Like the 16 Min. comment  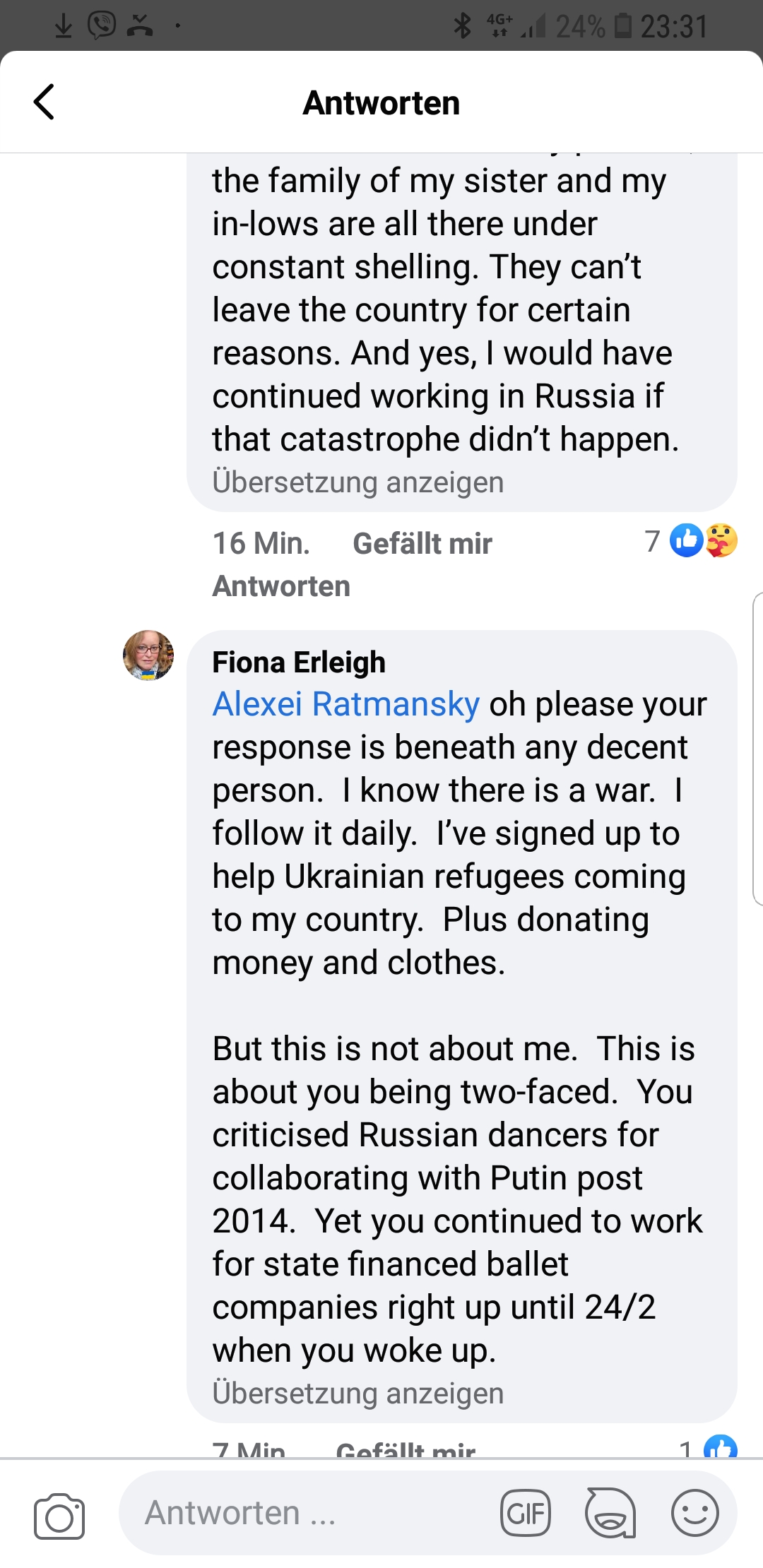422,543
